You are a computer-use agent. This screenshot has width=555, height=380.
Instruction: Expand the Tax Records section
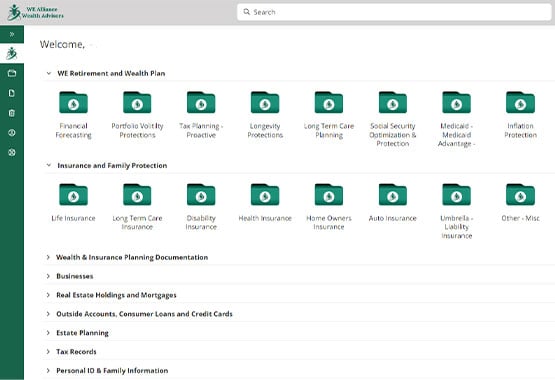tap(48, 351)
